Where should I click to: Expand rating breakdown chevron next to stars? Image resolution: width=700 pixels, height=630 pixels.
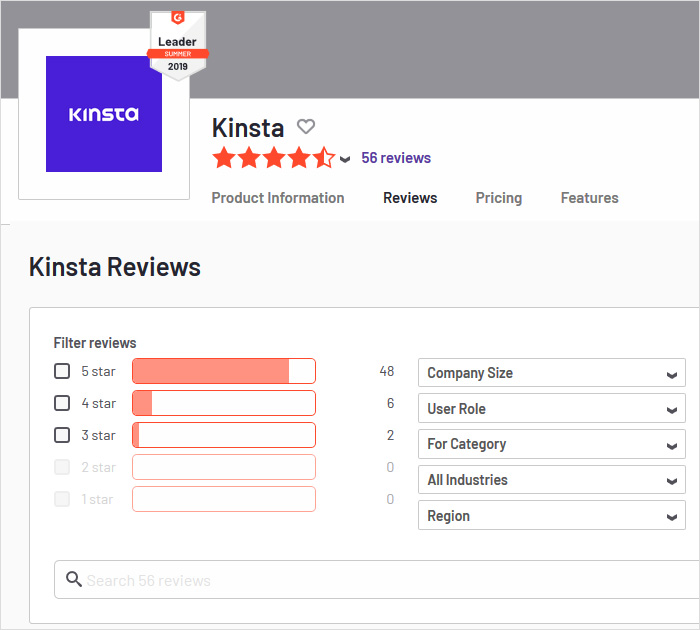pos(345,159)
